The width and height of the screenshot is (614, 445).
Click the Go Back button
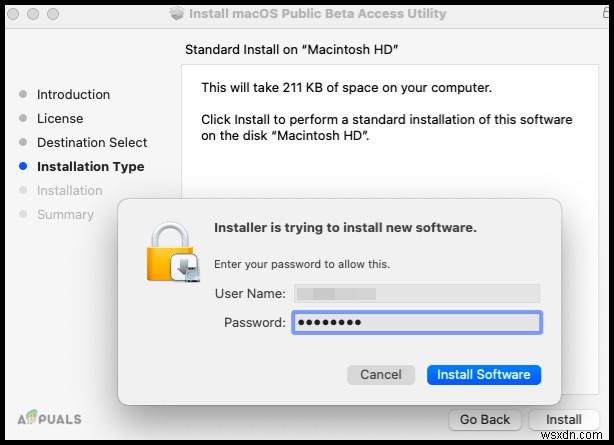pyautogui.click(x=485, y=420)
